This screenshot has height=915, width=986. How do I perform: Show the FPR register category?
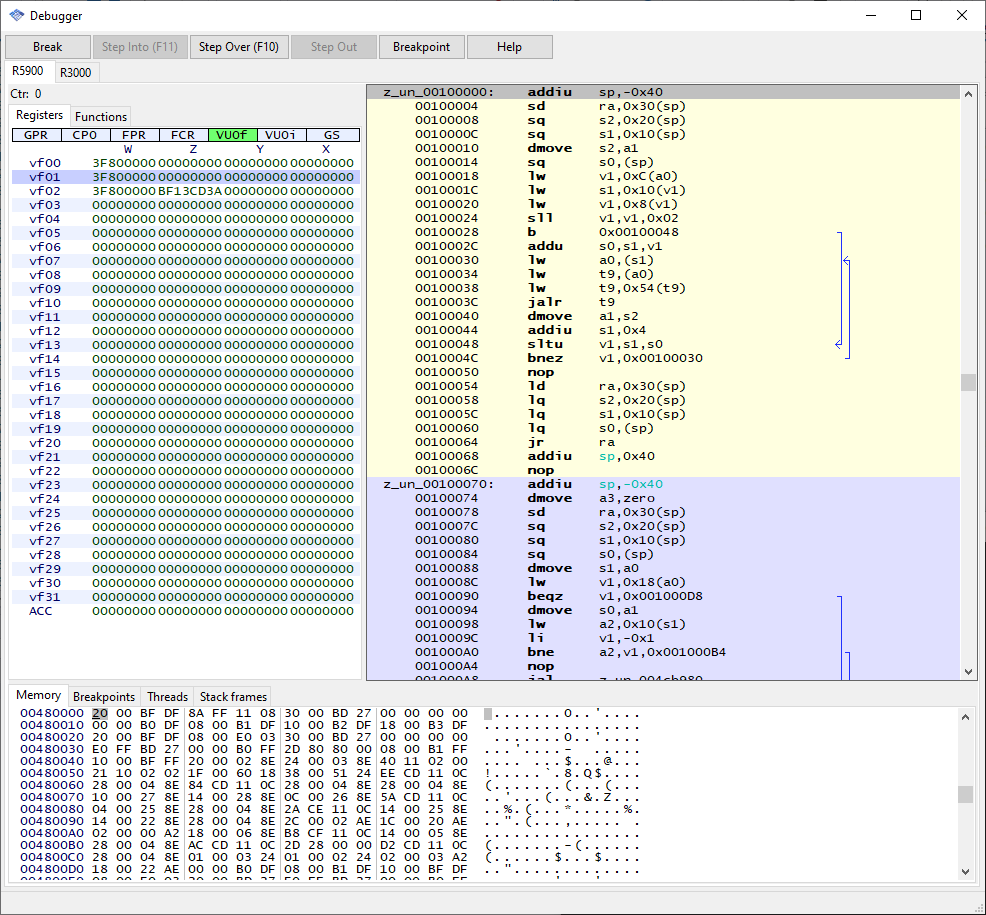click(x=134, y=135)
